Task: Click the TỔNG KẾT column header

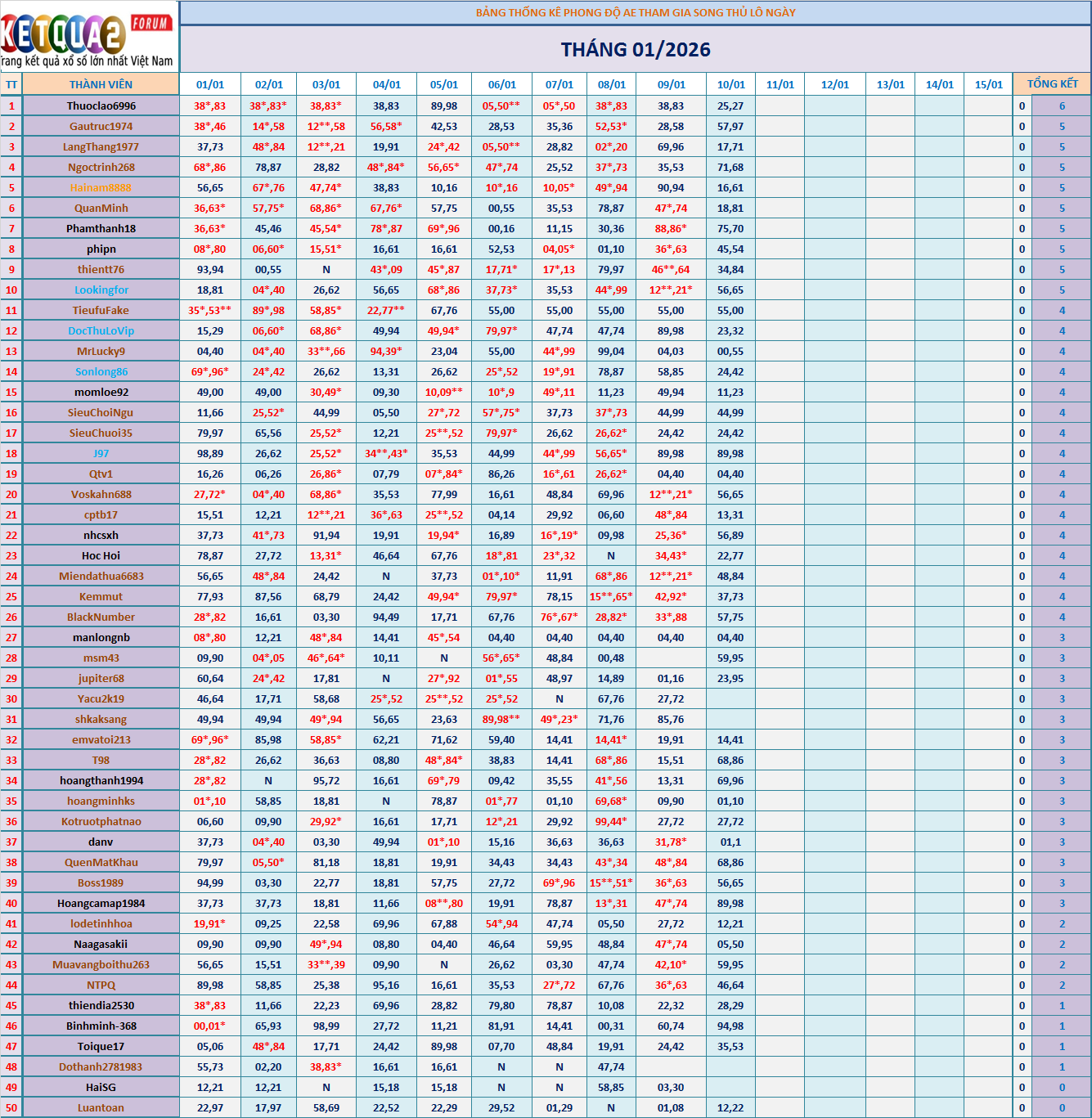Action: tap(1052, 84)
